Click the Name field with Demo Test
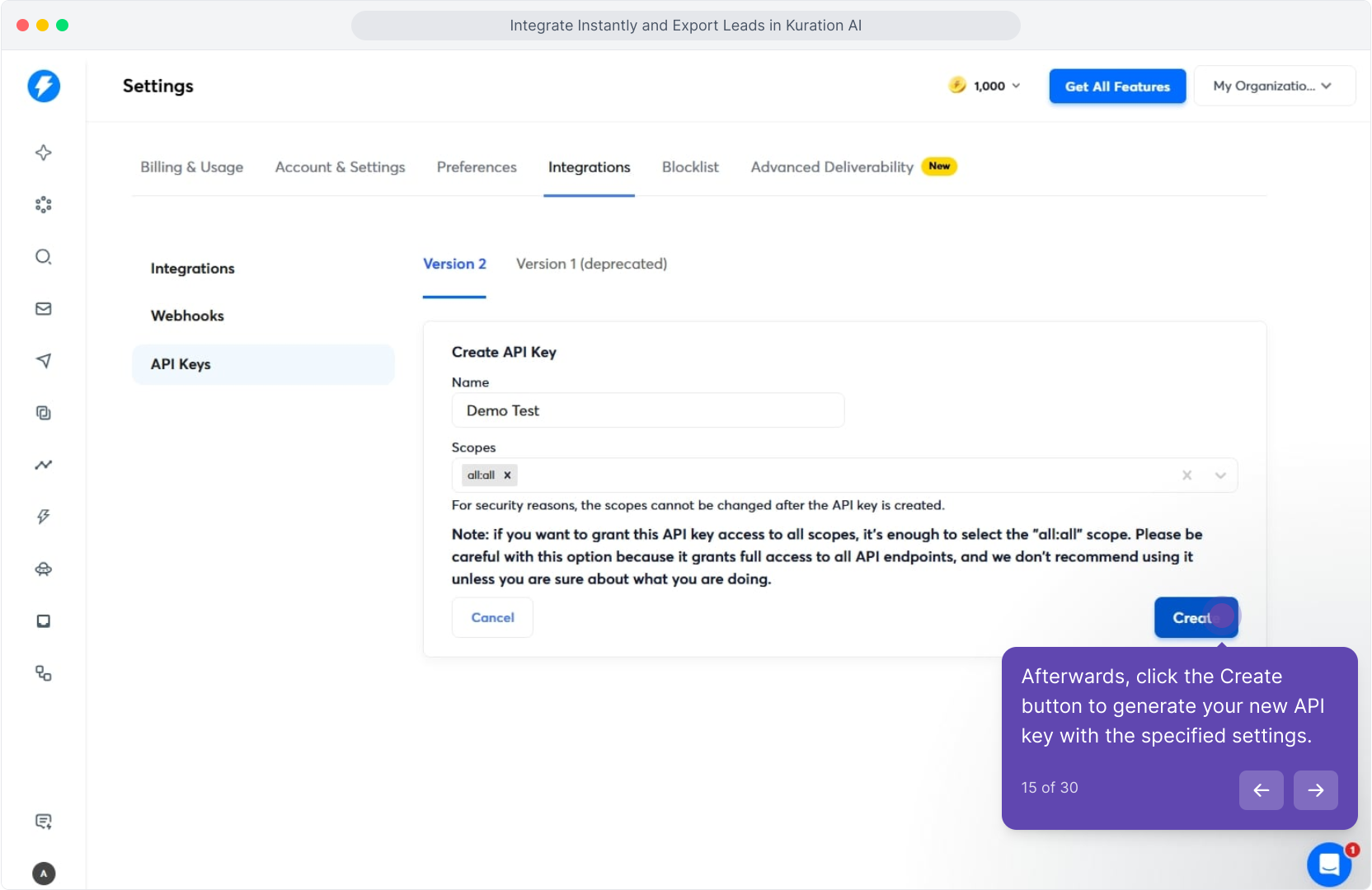The image size is (1372, 890). [648, 410]
